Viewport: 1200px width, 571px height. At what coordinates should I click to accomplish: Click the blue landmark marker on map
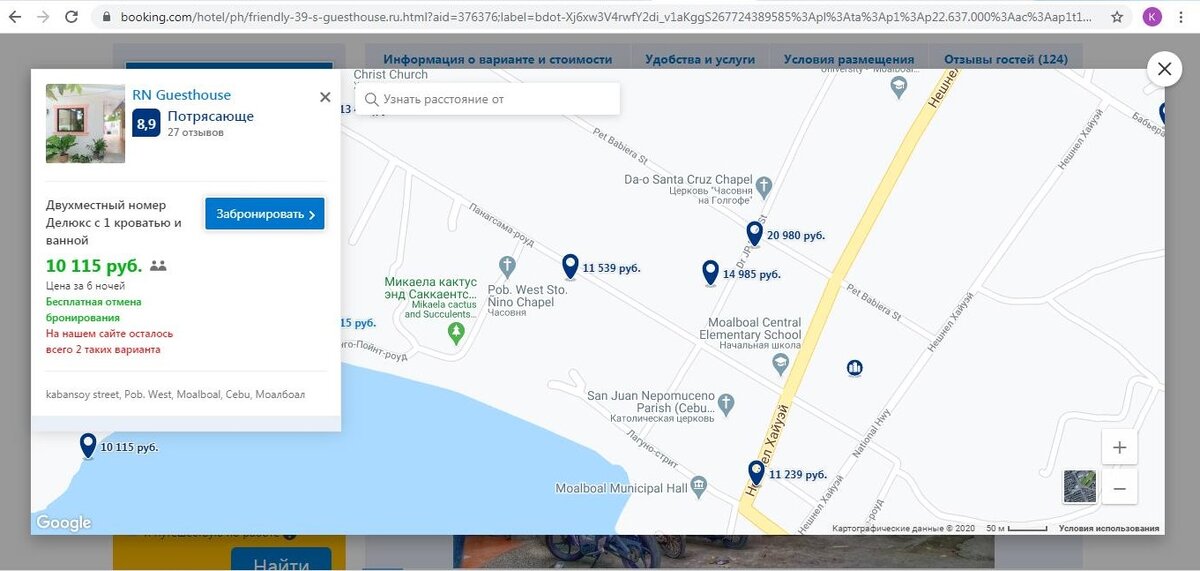pos(854,368)
